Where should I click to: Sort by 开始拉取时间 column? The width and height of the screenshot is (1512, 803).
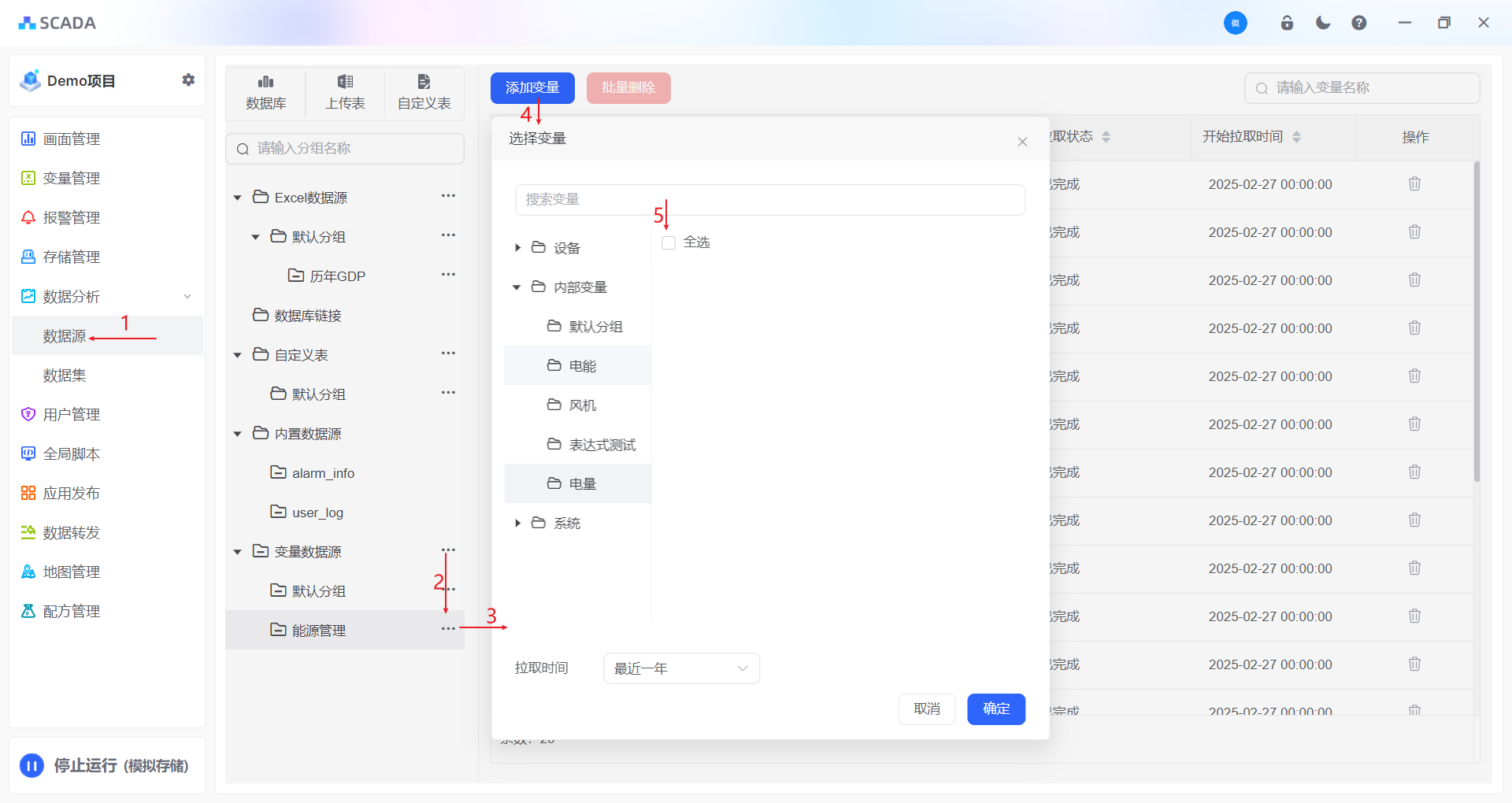(1296, 137)
